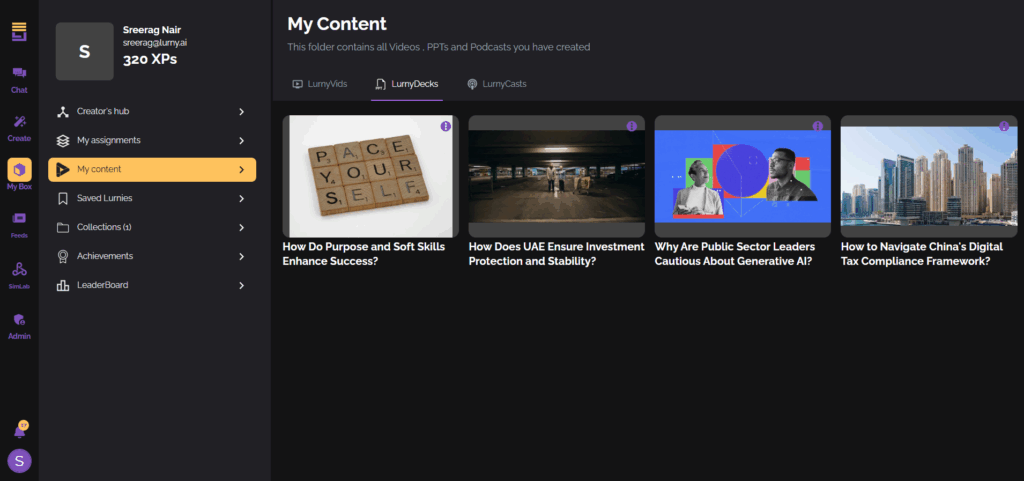This screenshot has width=1024, height=481.
Task: Select the LumyDecks tab
Action: (x=406, y=84)
